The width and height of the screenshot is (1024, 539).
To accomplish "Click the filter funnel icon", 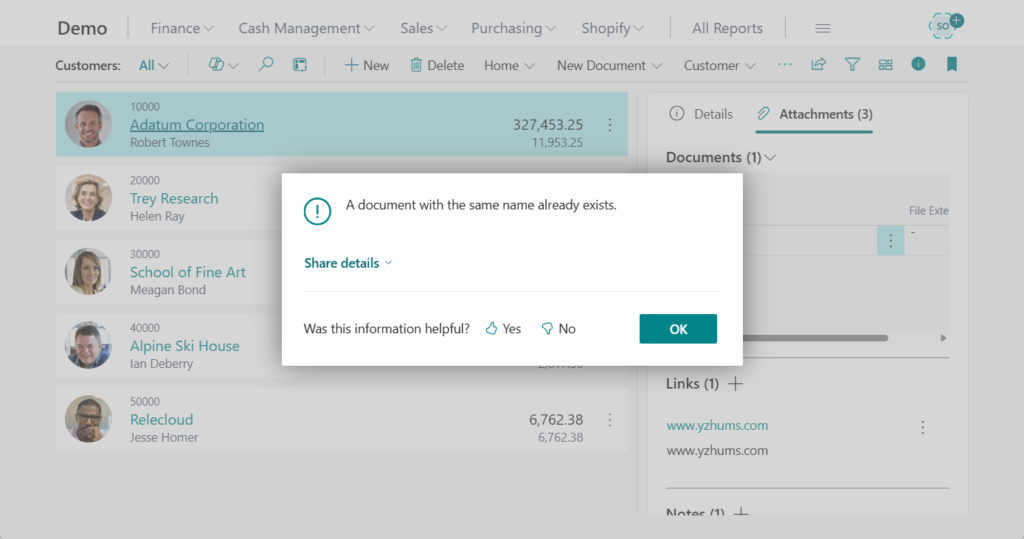I will pyautogui.click(x=852, y=65).
